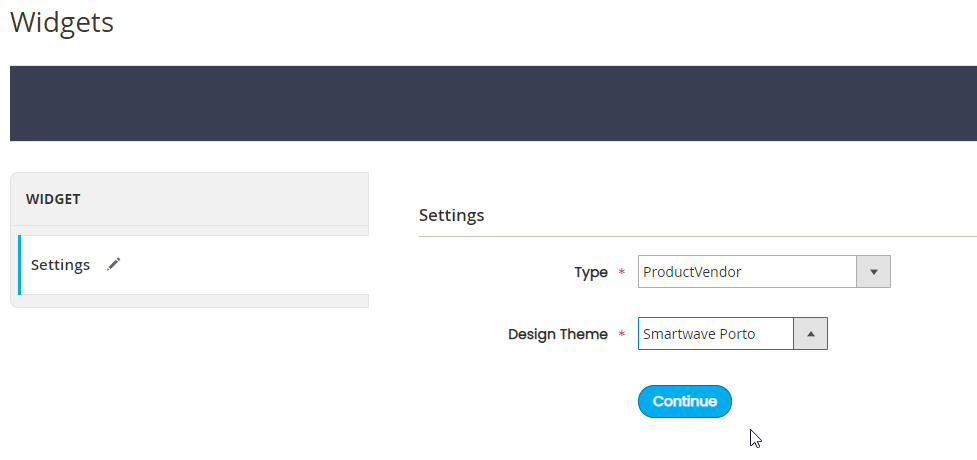Select the Type field showing ProductVendor
This screenshot has height=460, width=977.
[x=764, y=272]
